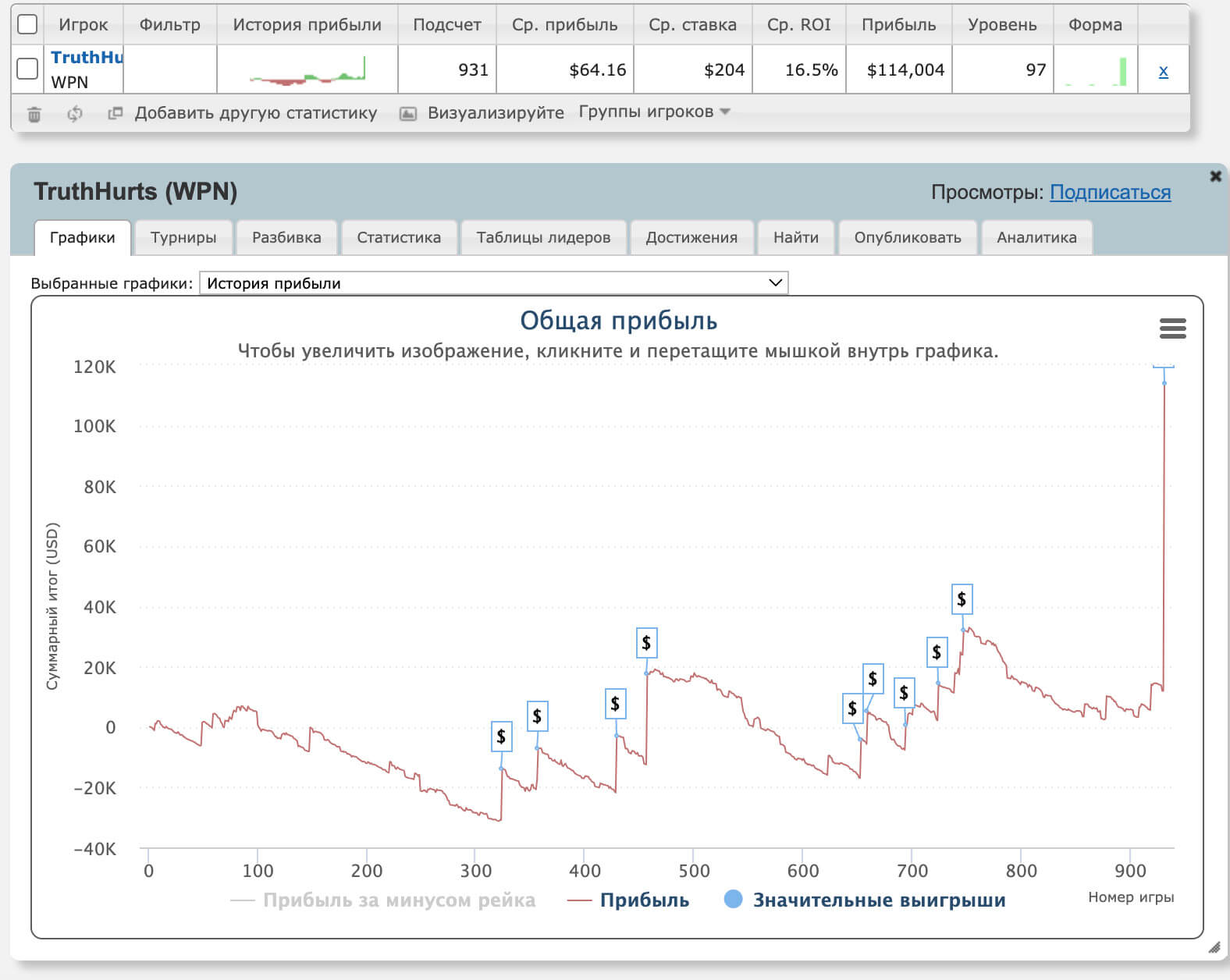Click the Visualize picture icon
1230x980 pixels.
coord(407,114)
